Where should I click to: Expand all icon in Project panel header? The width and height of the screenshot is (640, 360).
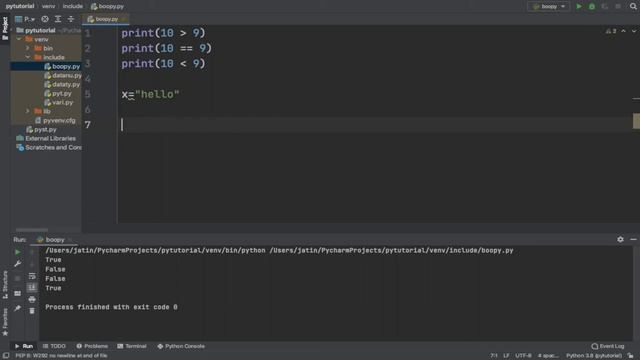[58, 19]
